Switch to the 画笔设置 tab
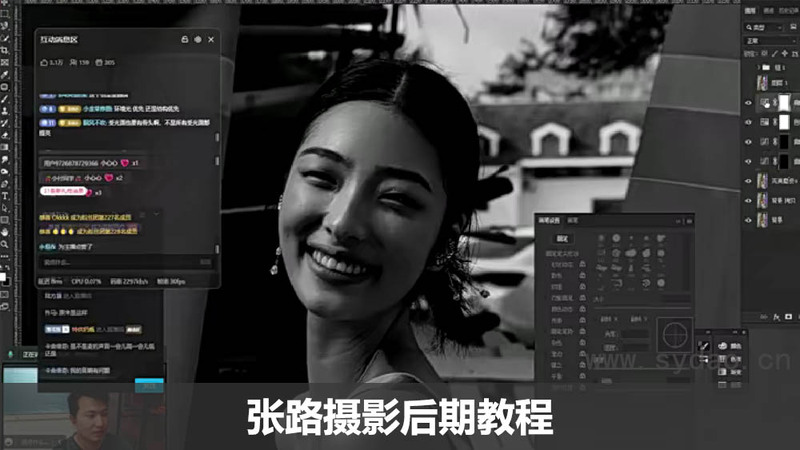 click(549, 220)
